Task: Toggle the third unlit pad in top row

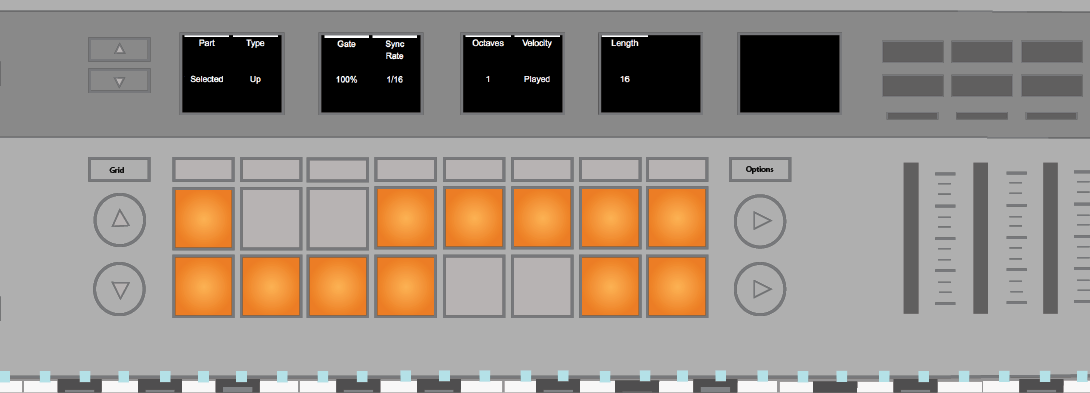Action: (338, 218)
